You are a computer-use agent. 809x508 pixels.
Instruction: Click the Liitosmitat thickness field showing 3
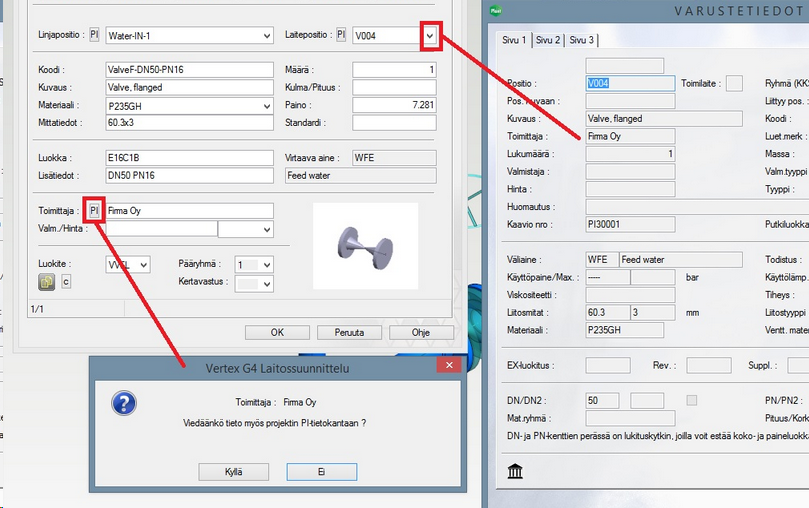pos(653,313)
